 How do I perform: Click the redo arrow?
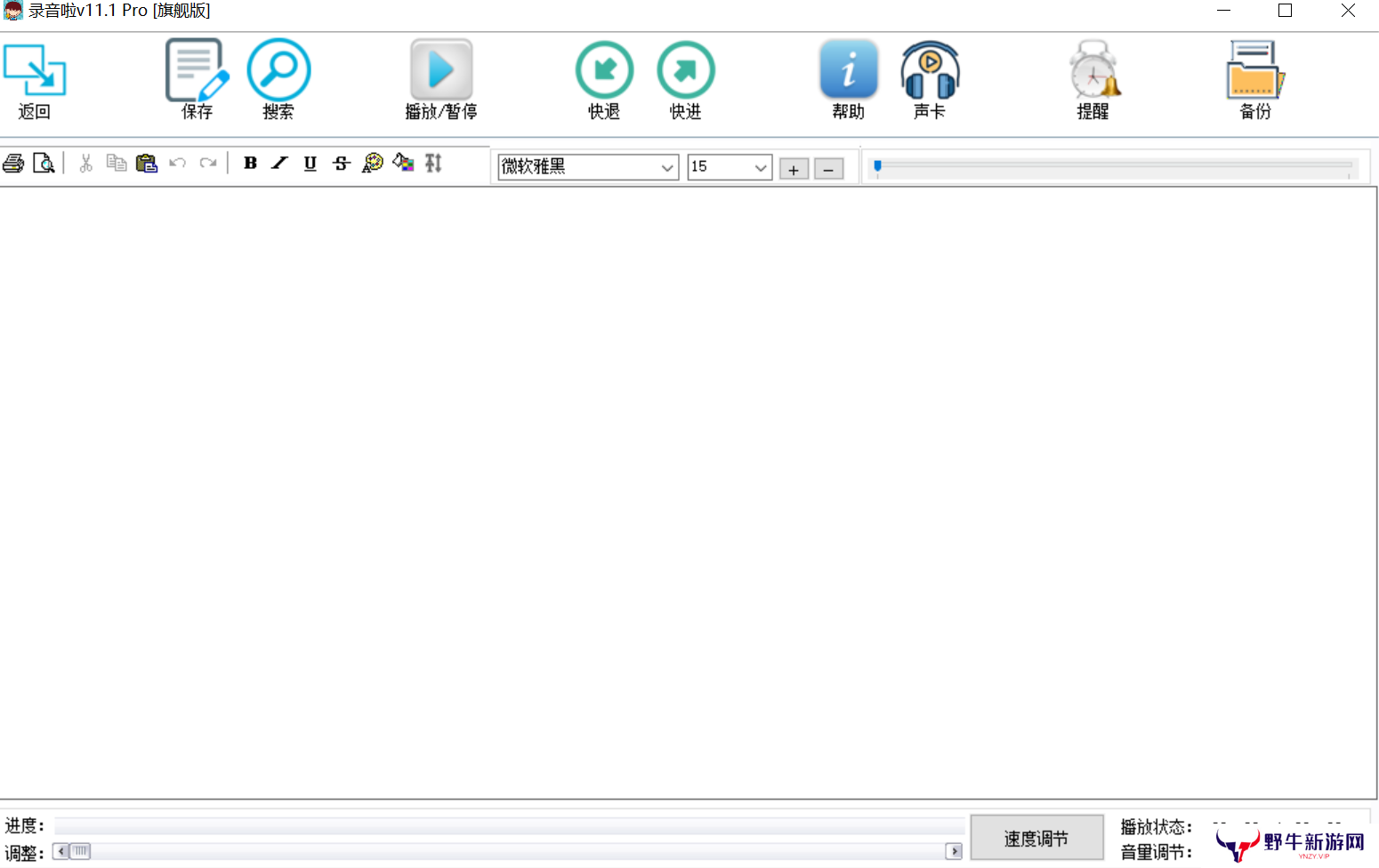(208, 163)
